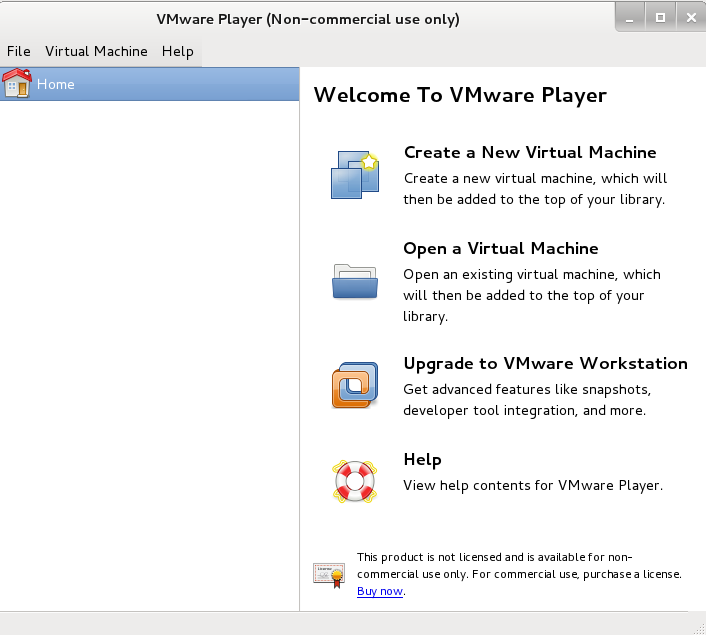Click the text 'View help contents for VMware Player.'
The width and height of the screenshot is (706, 635).
pos(533,485)
